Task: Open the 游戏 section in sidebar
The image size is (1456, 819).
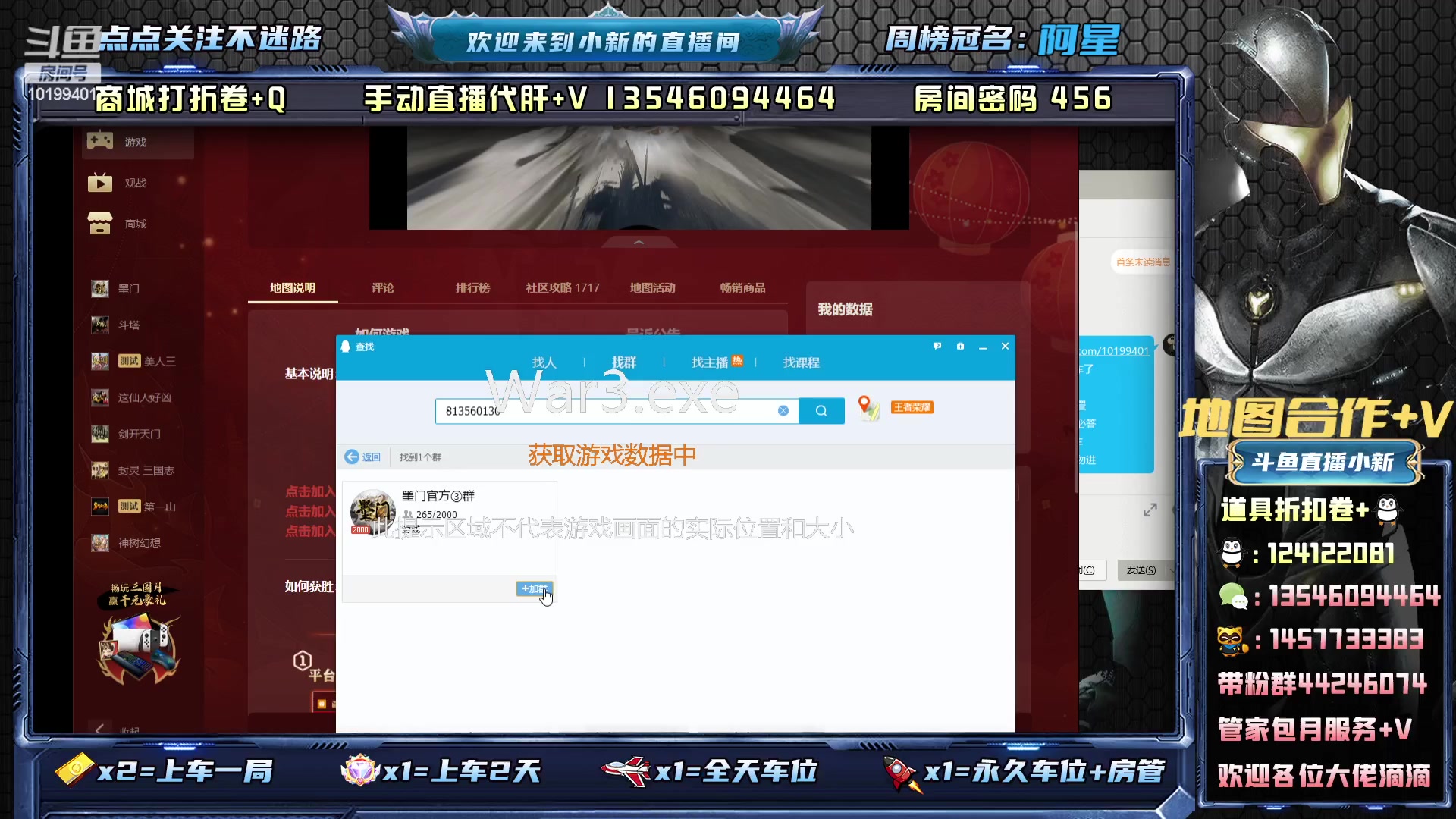Action: [136, 142]
